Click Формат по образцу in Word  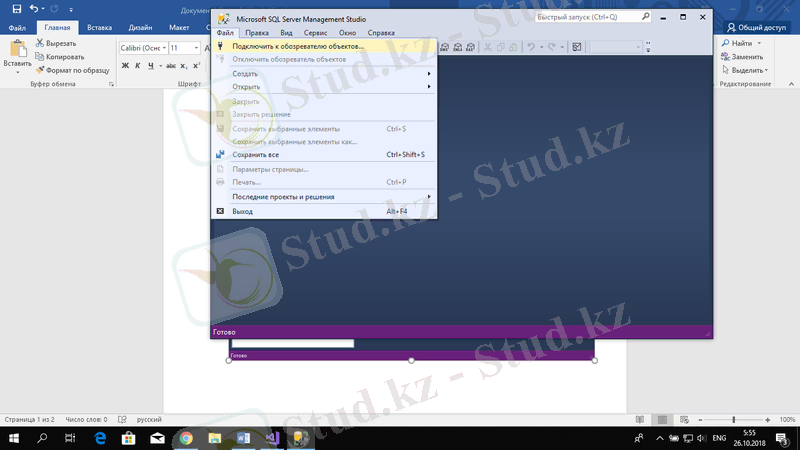coord(72,70)
